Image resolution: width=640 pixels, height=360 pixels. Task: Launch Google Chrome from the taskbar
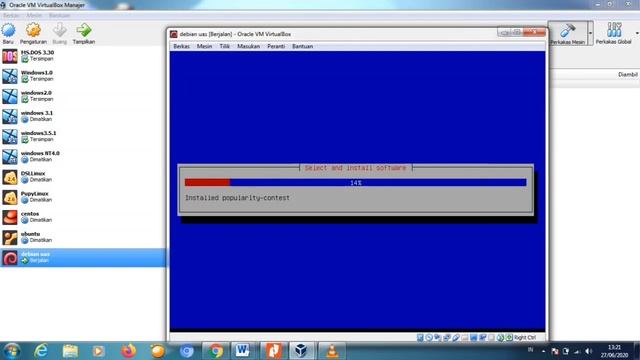tap(216, 351)
